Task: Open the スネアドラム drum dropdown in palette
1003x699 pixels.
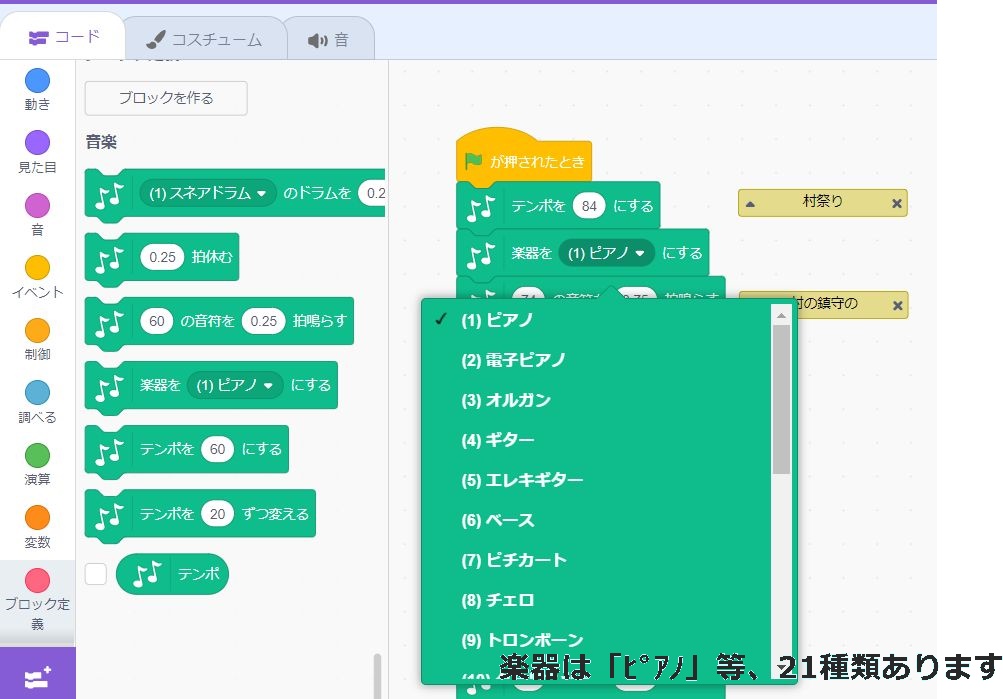Action: 208,193
